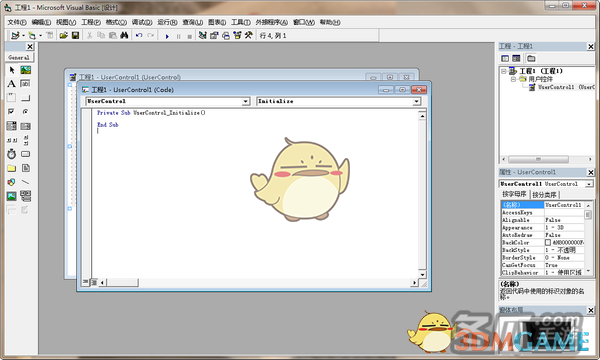Image resolution: width=600 pixels, height=360 pixels.
Task: Open the Object Browser toolbar icon
Action: (237, 36)
